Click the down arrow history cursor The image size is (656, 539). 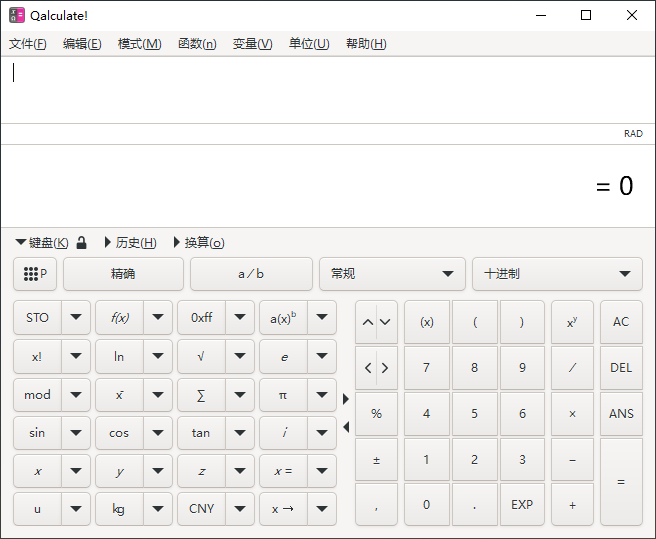(x=386, y=322)
